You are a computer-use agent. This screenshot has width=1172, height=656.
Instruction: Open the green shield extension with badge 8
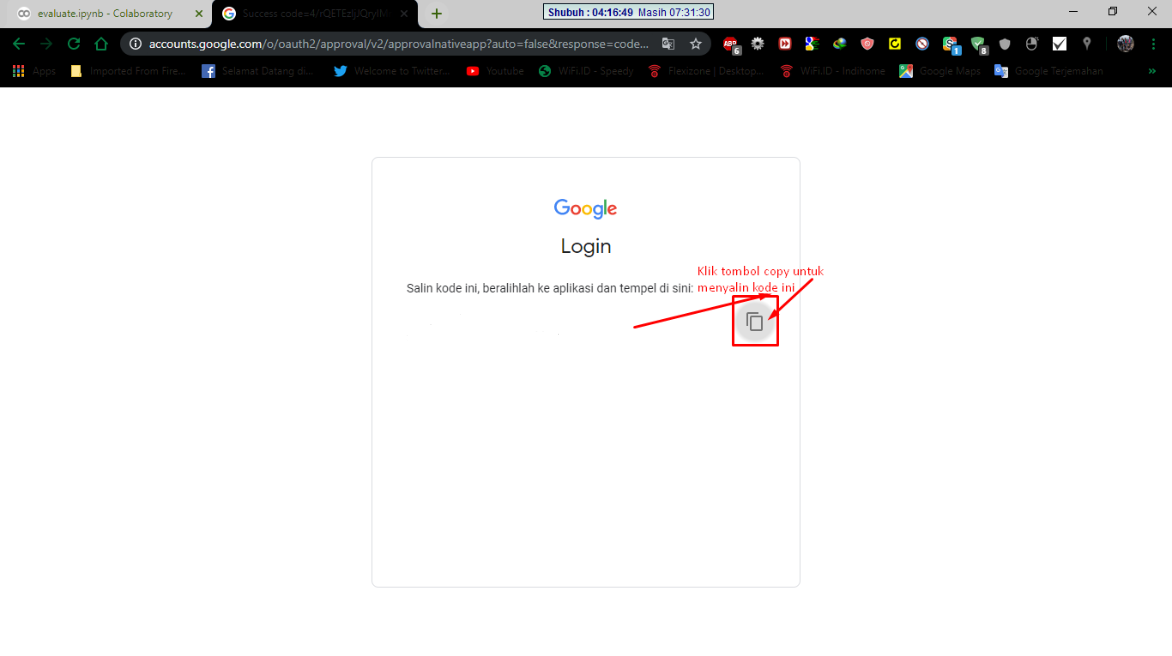pos(978,46)
